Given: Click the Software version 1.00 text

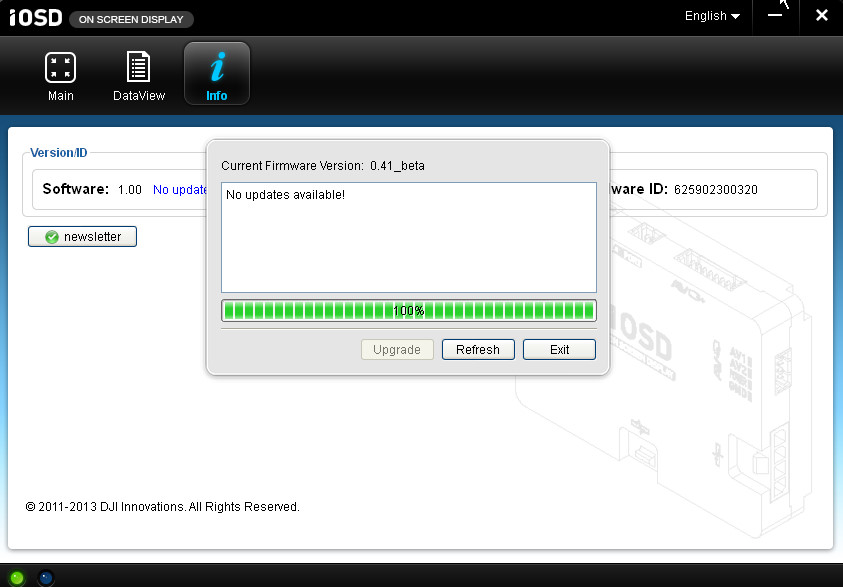Looking at the screenshot, I should [x=130, y=189].
